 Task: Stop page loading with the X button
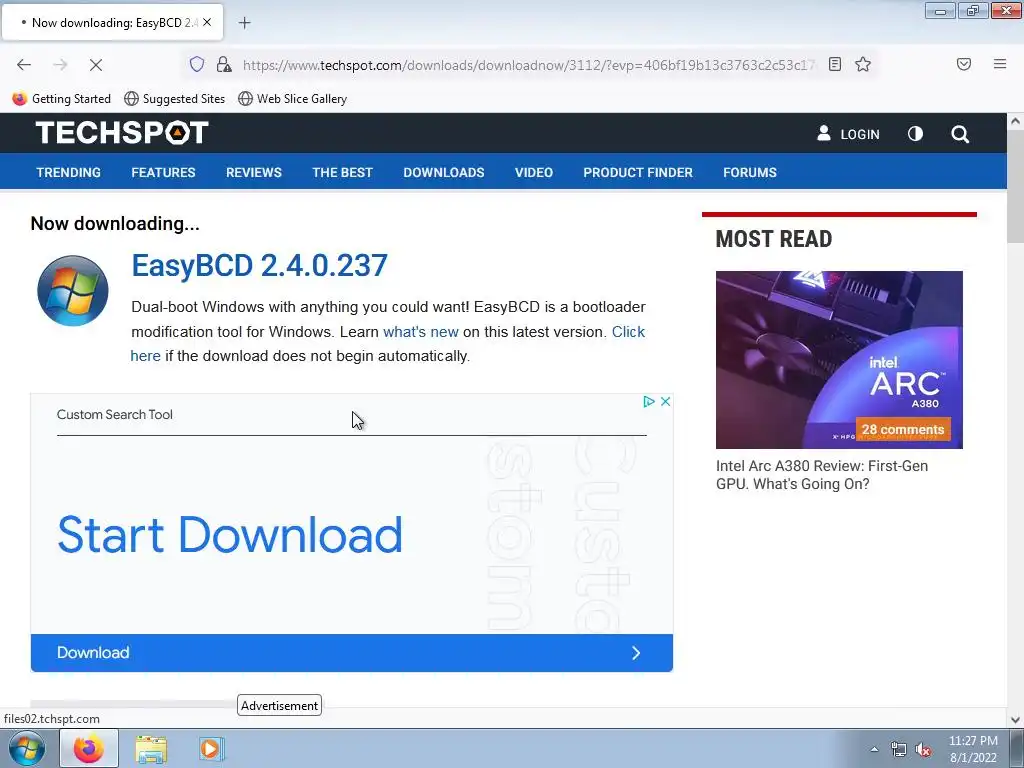(x=95, y=65)
